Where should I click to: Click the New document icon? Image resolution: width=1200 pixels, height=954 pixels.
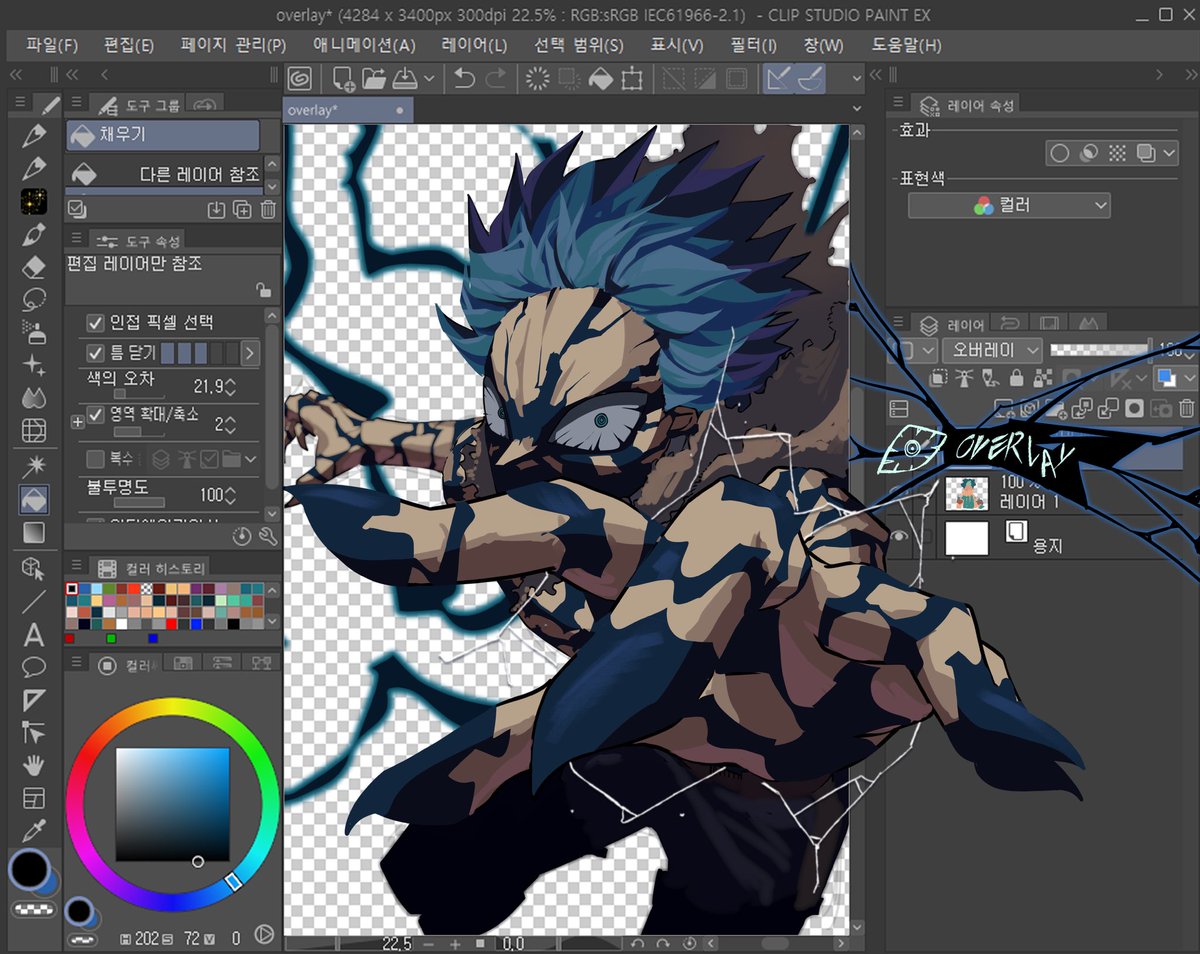click(x=344, y=78)
